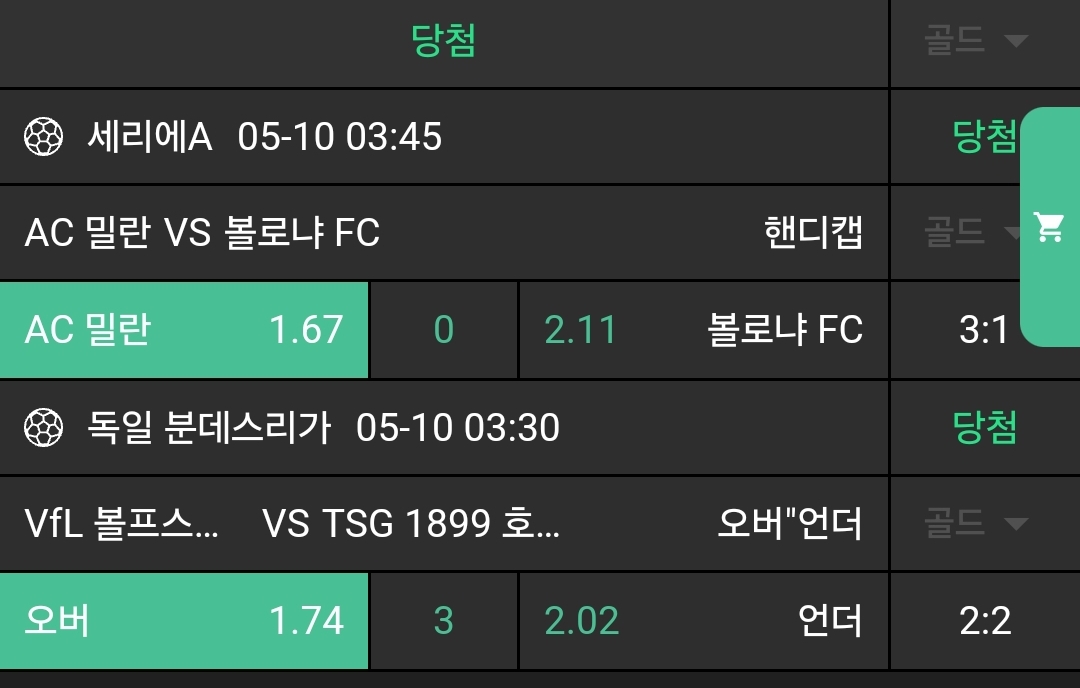Click the handicap value 0 cell
Image resolution: width=1080 pixels, height=688 pixels.
(444, 329)
